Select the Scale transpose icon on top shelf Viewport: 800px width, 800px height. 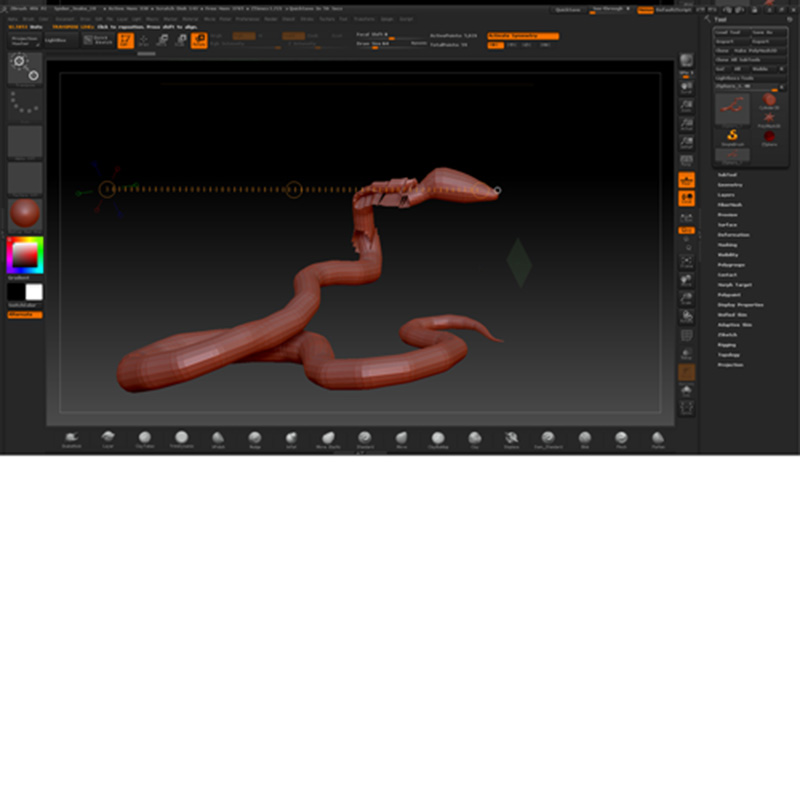(181, 40)
